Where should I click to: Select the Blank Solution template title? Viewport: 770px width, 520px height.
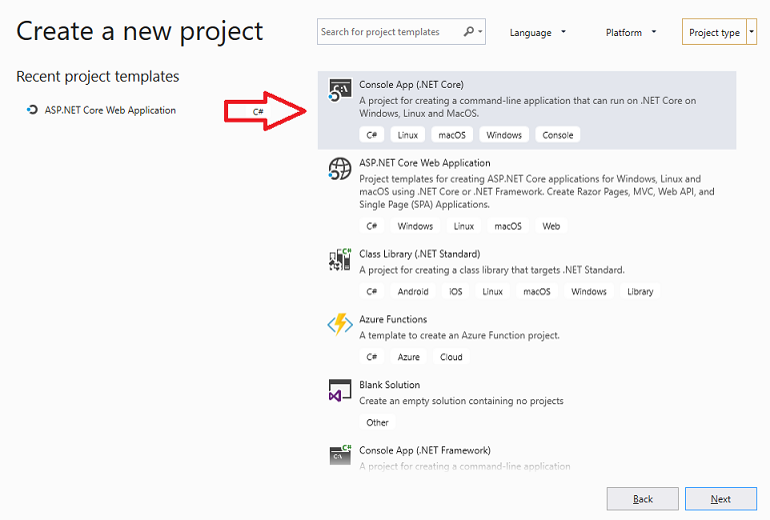tap(389, 384)
